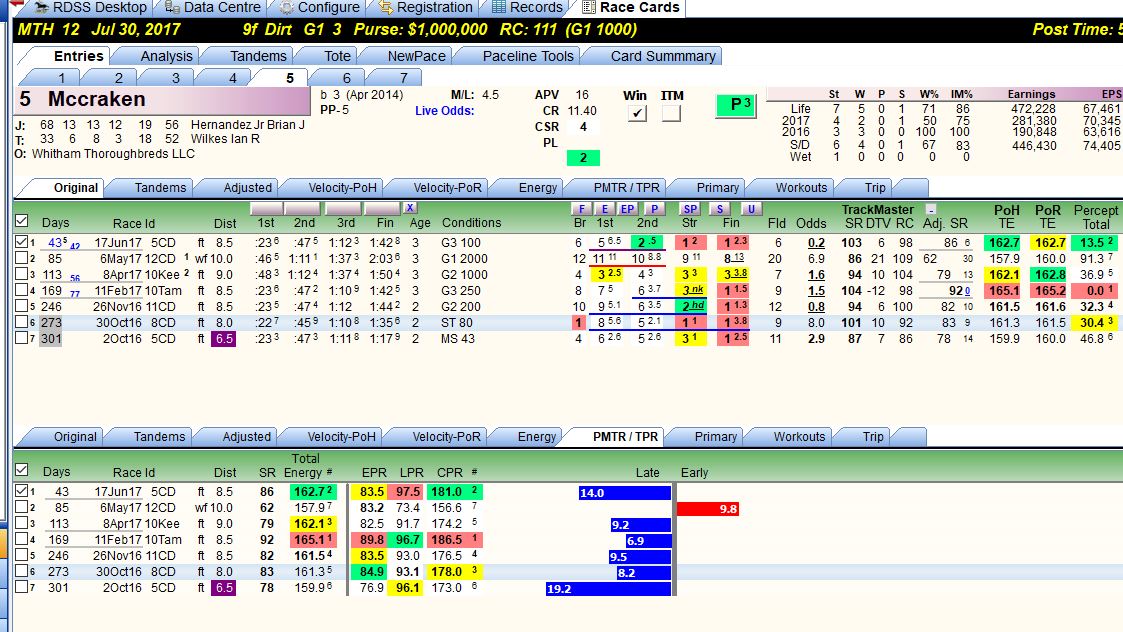Open the Configure gear tab
Viewport: 1123px width, 632px height.
coord(286,7)
